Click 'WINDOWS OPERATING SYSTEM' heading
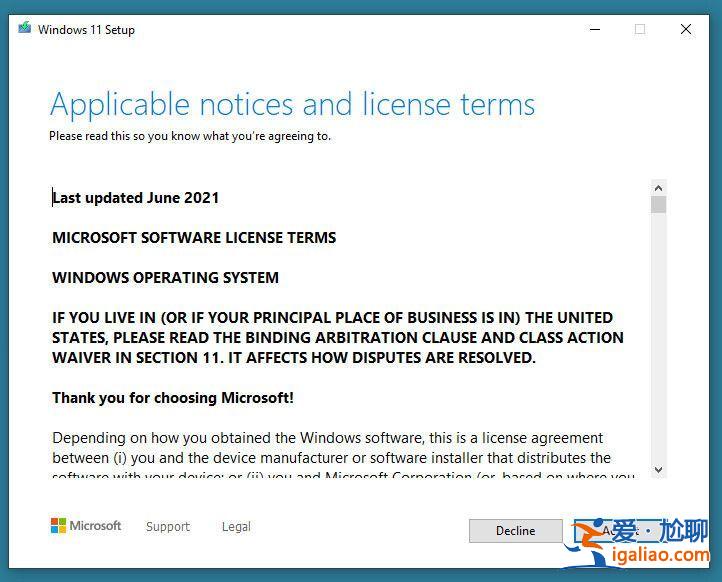This screenshot has width=722, height=582. (x=165, y=278)
